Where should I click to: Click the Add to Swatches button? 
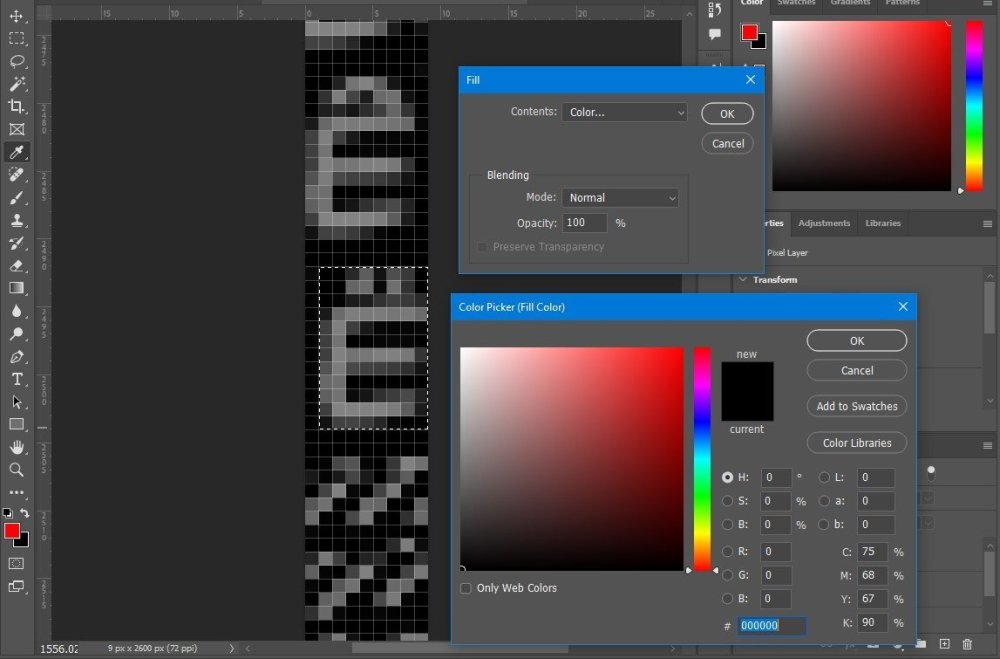(856, 406)
